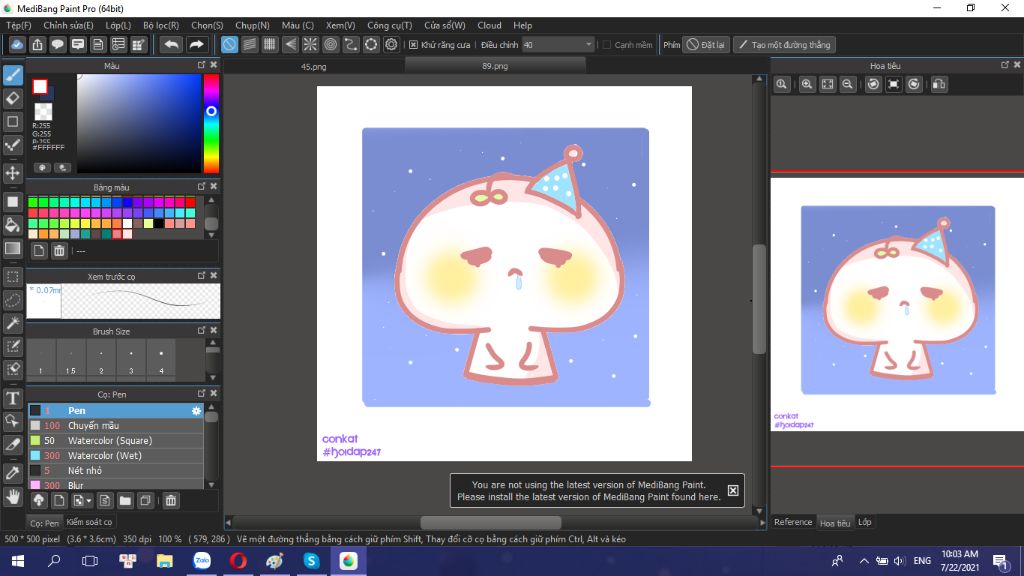Expand the add-brush-type dropdown arrow
The image size is (1024, 576).
(89, 502)
